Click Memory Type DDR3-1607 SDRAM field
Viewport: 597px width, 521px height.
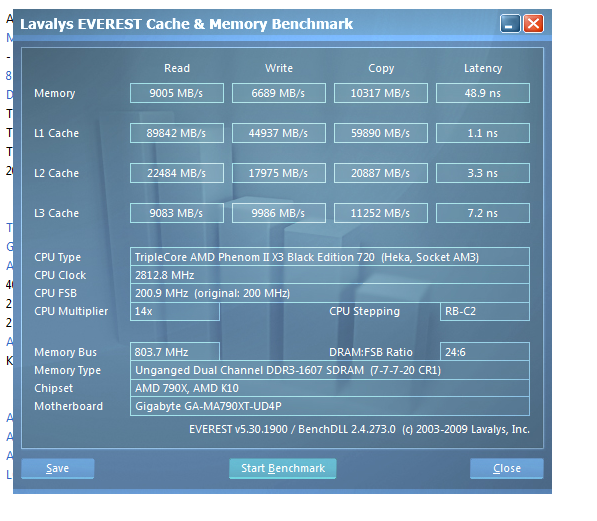(330, 370)
